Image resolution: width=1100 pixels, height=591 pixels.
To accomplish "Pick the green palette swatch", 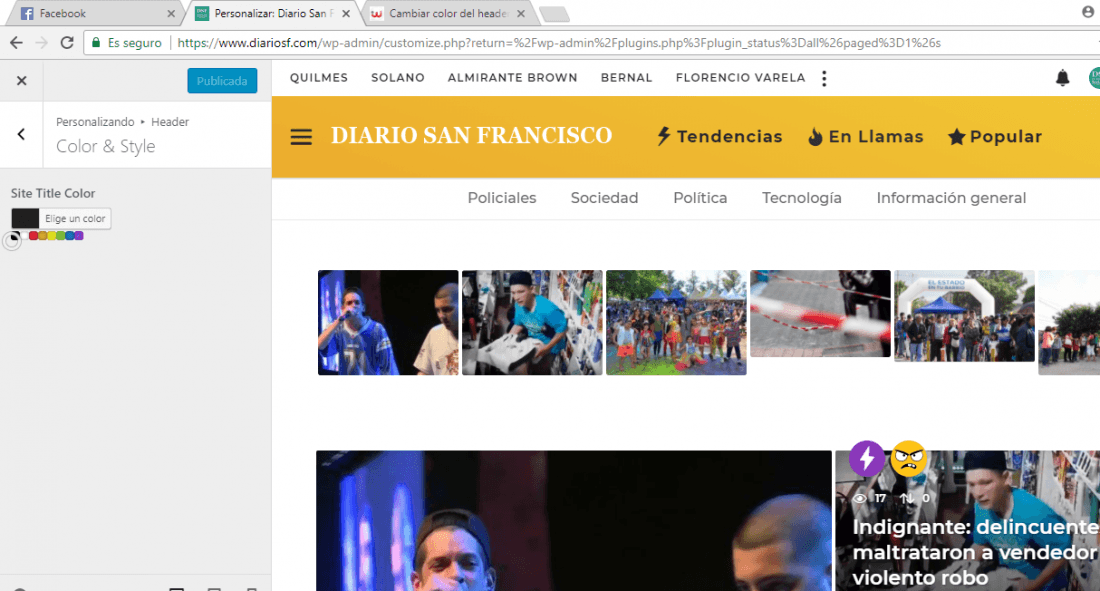I will (60, 236).
